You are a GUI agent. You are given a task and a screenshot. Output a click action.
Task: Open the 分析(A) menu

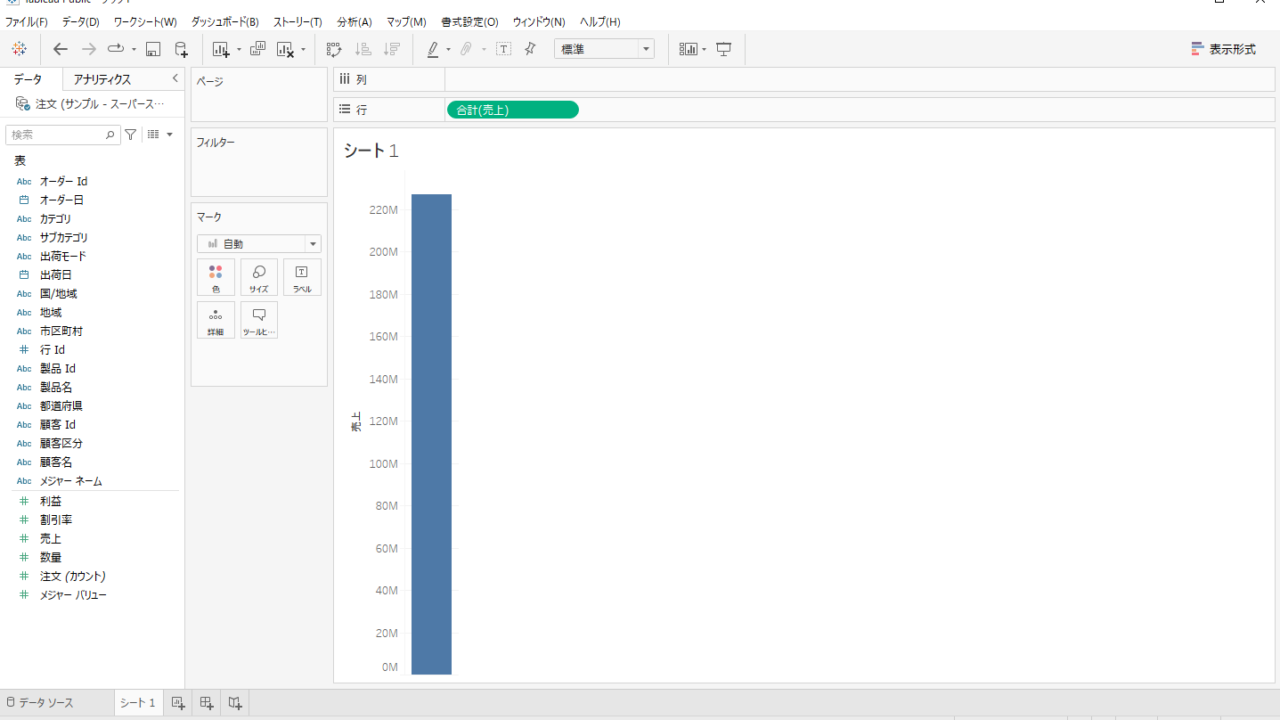click(354, 22)
